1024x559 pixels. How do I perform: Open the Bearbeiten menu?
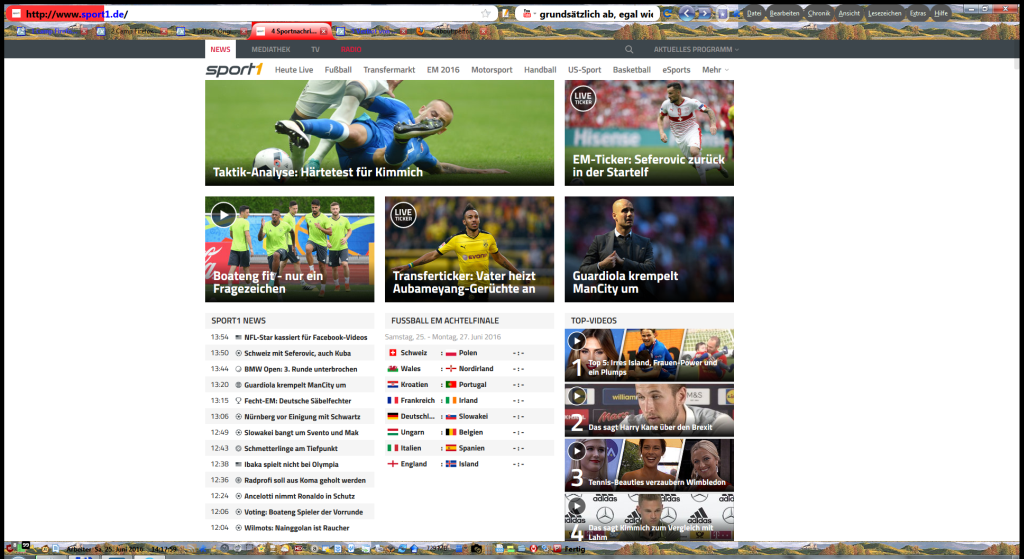tap(784, 13)
